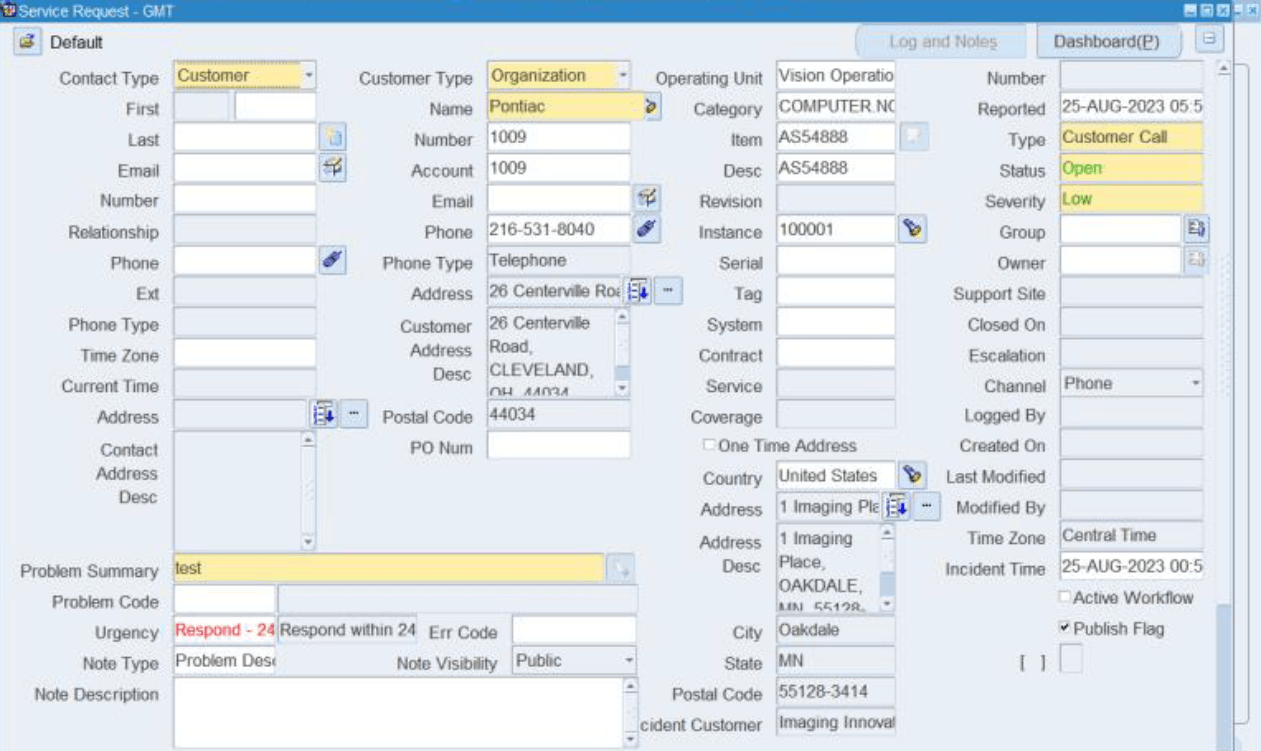Click the Category field COMPUTER.NC
This screenshot has height=751, width=1261.
[x=836, y=107]
